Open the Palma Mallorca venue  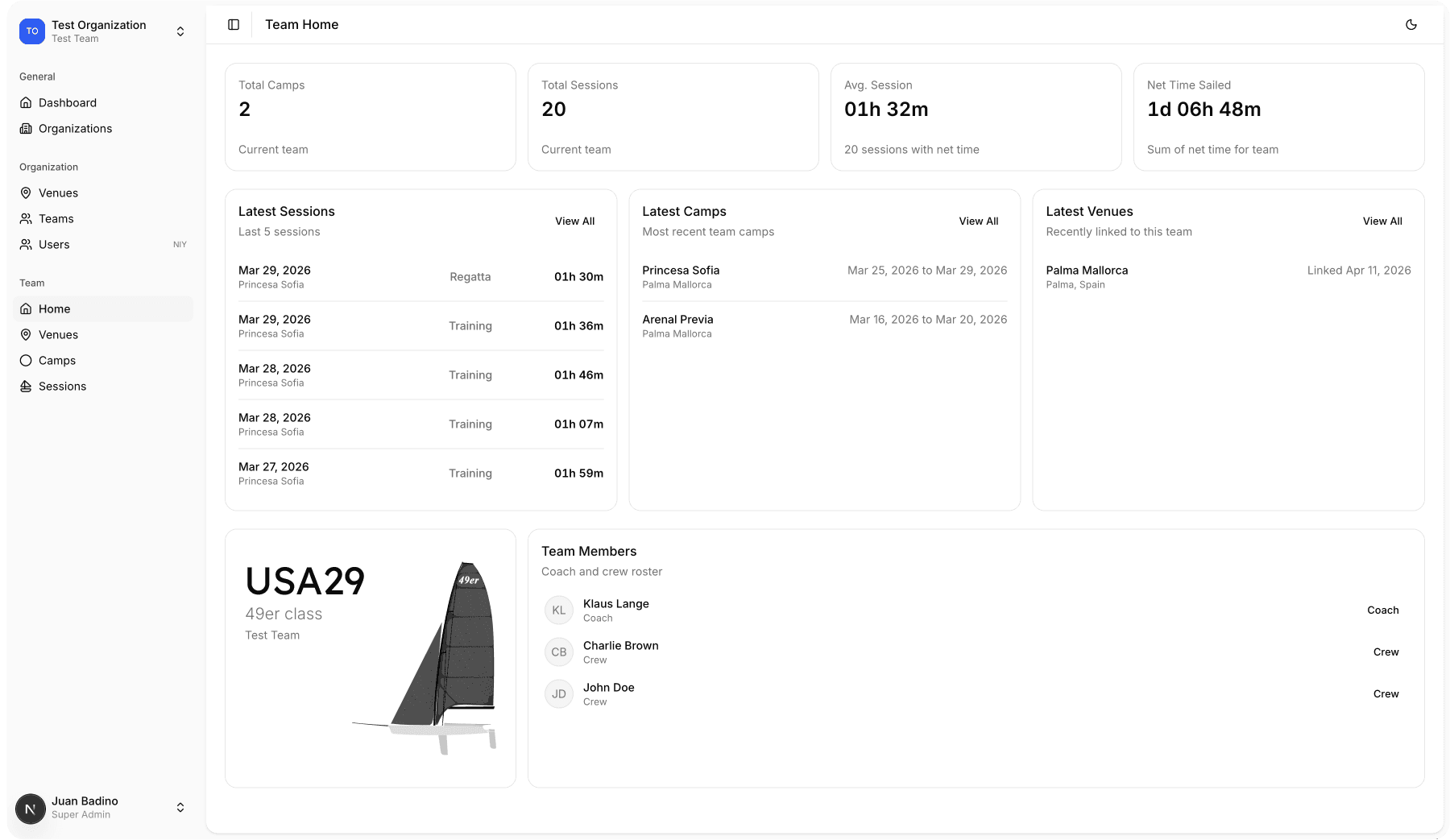tap(1228, 277)
